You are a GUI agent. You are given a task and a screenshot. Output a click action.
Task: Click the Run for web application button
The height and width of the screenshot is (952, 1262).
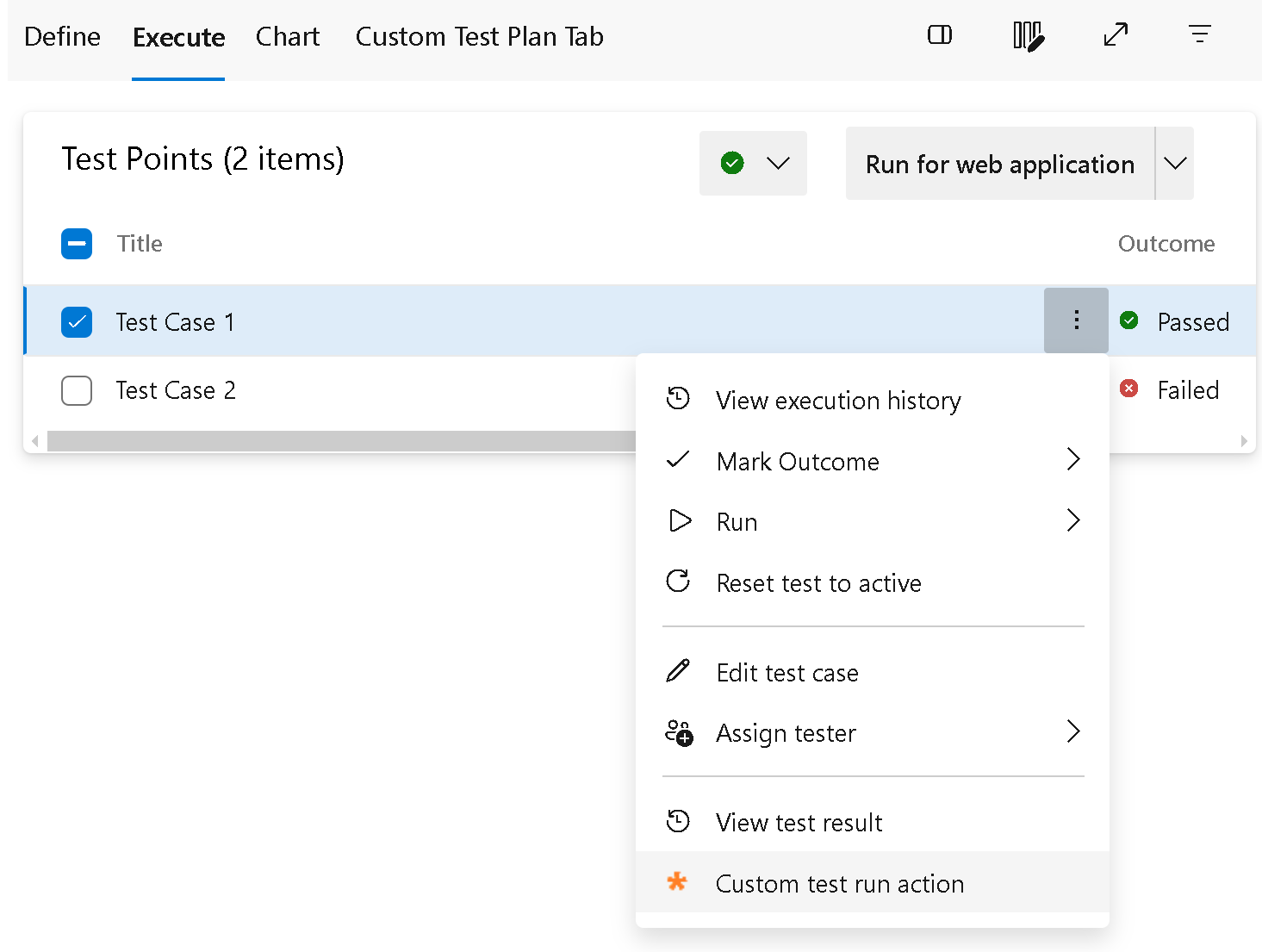pyautogui.click(x=1000, y=163)
